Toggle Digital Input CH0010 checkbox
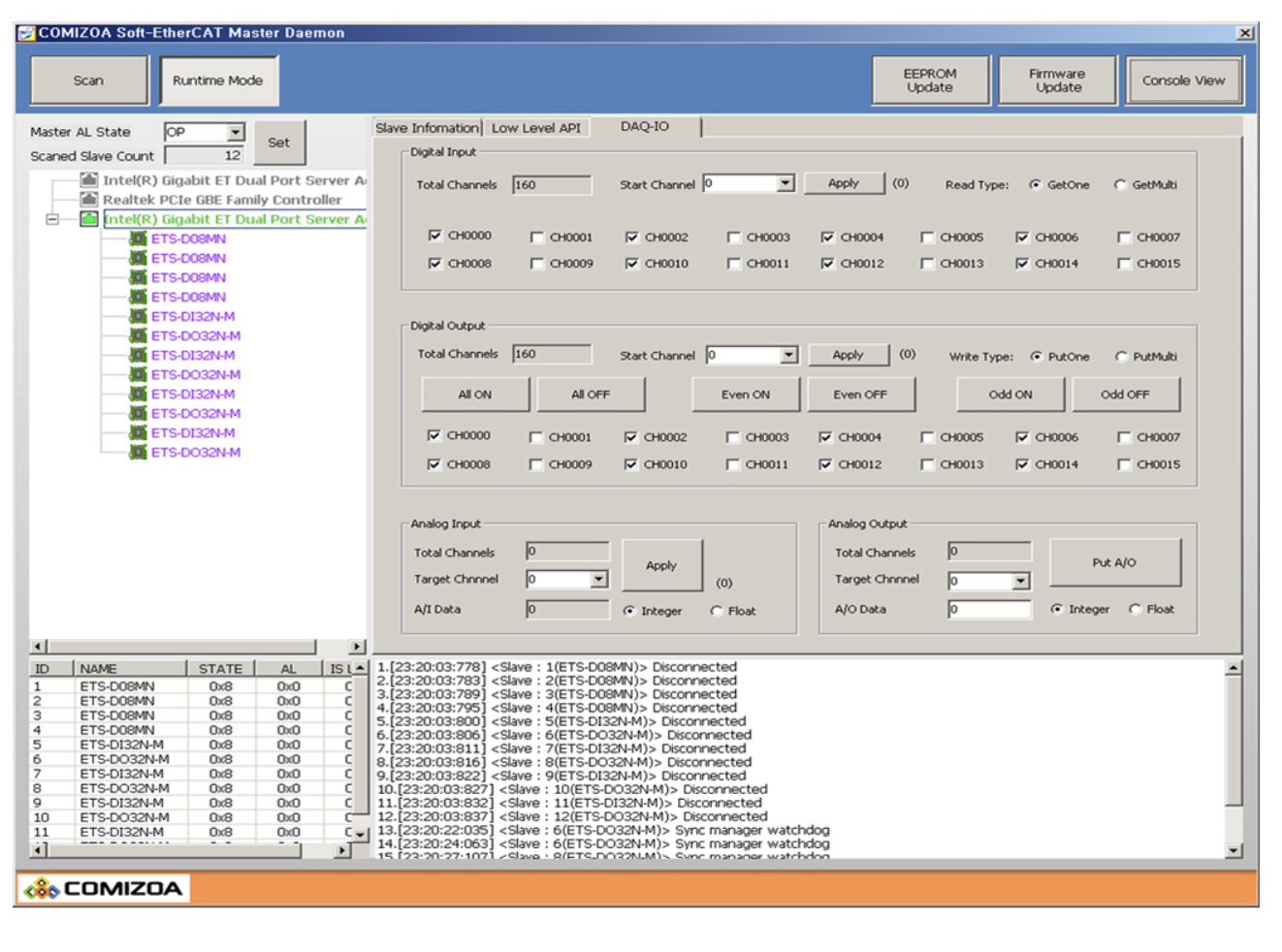 (x=631, y=263)
